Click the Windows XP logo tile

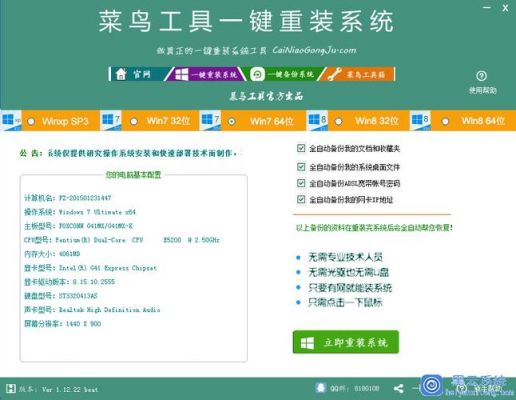(x=11, y=120)
